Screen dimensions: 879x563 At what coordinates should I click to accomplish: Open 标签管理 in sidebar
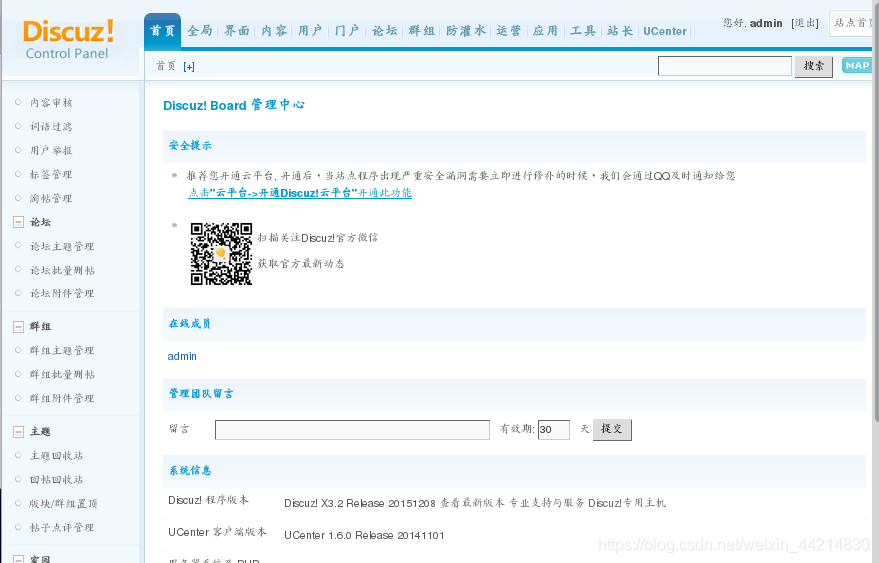click(x=51, y=174)
